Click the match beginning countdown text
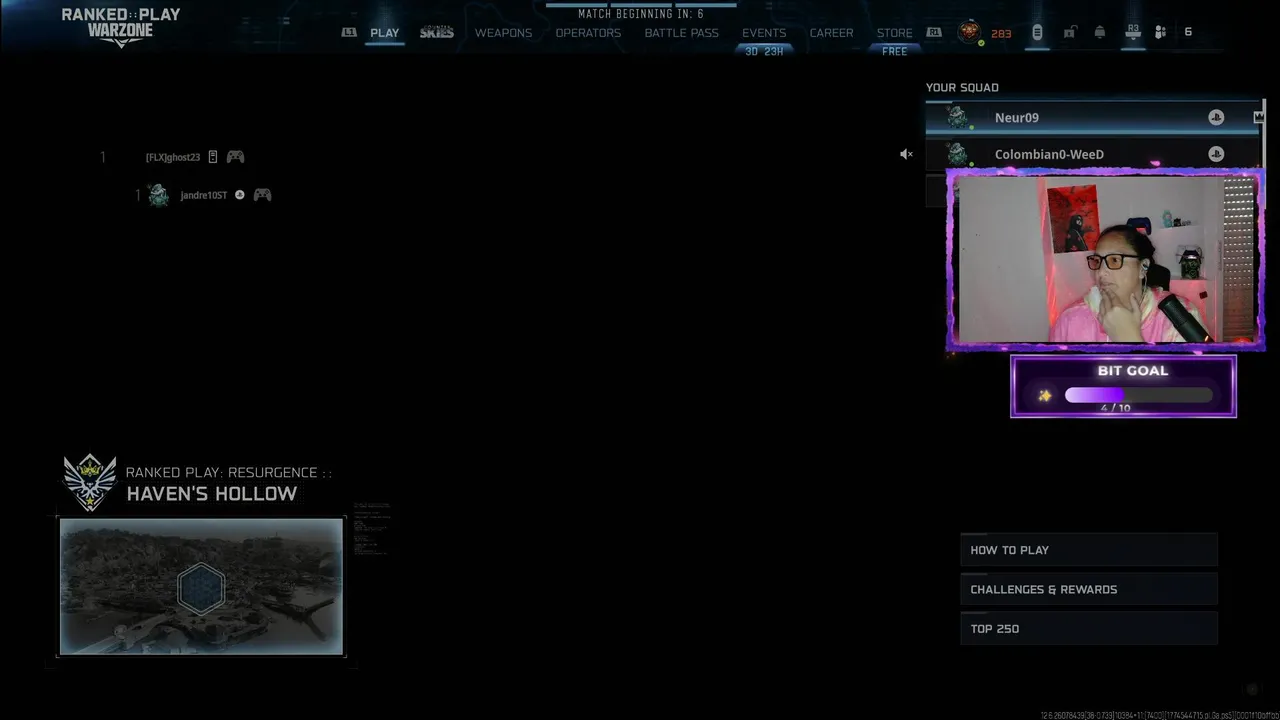 (x=641, y=14)
